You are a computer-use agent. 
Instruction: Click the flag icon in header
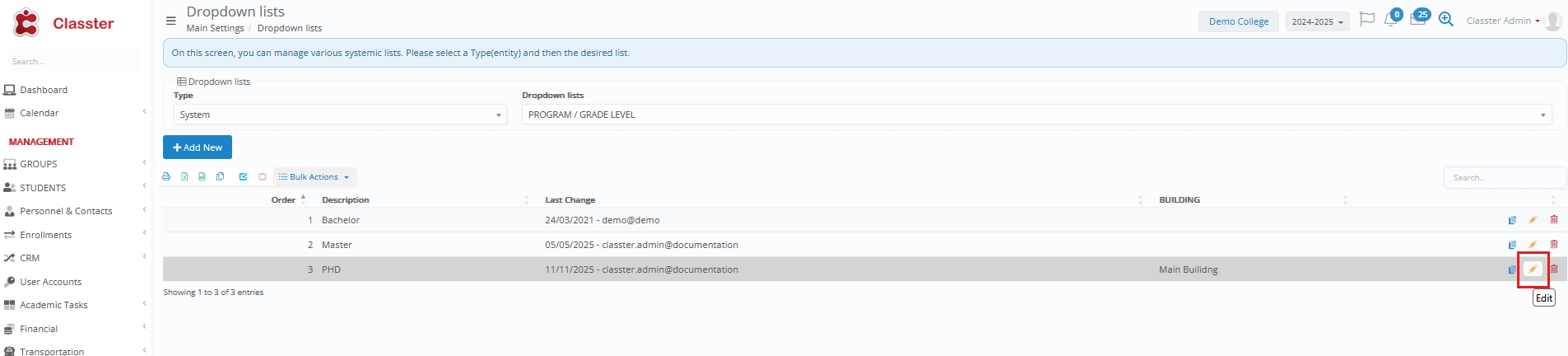click(x=1366, y=20)
